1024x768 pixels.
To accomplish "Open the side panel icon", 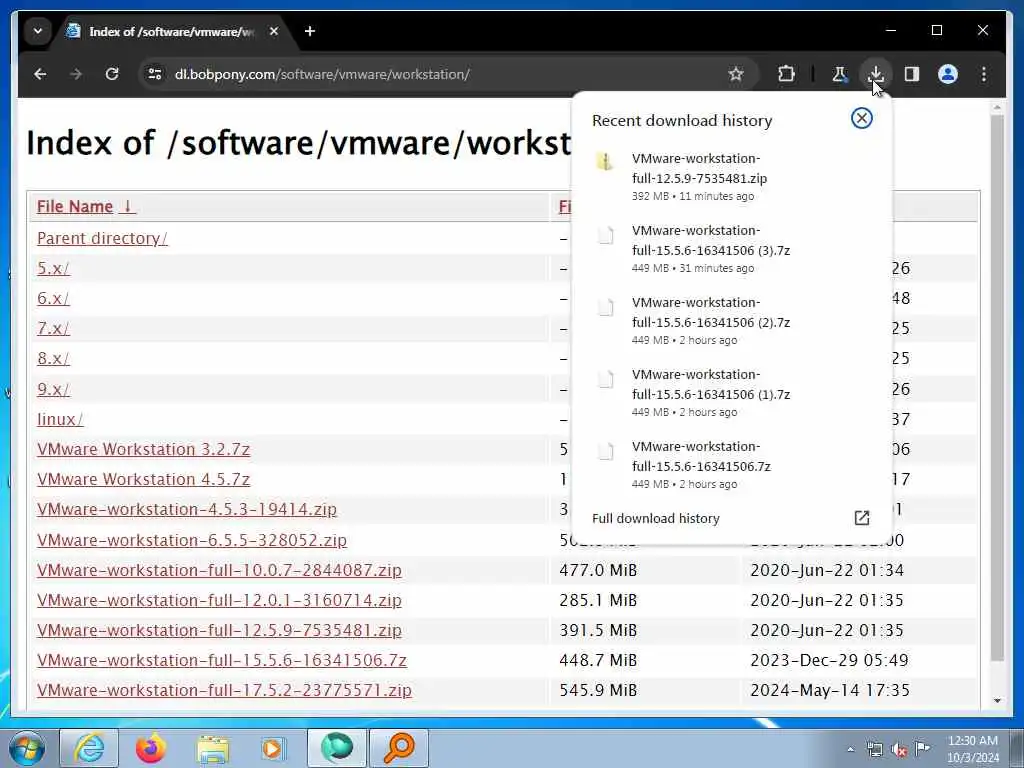I will click(x=912, y=74).
